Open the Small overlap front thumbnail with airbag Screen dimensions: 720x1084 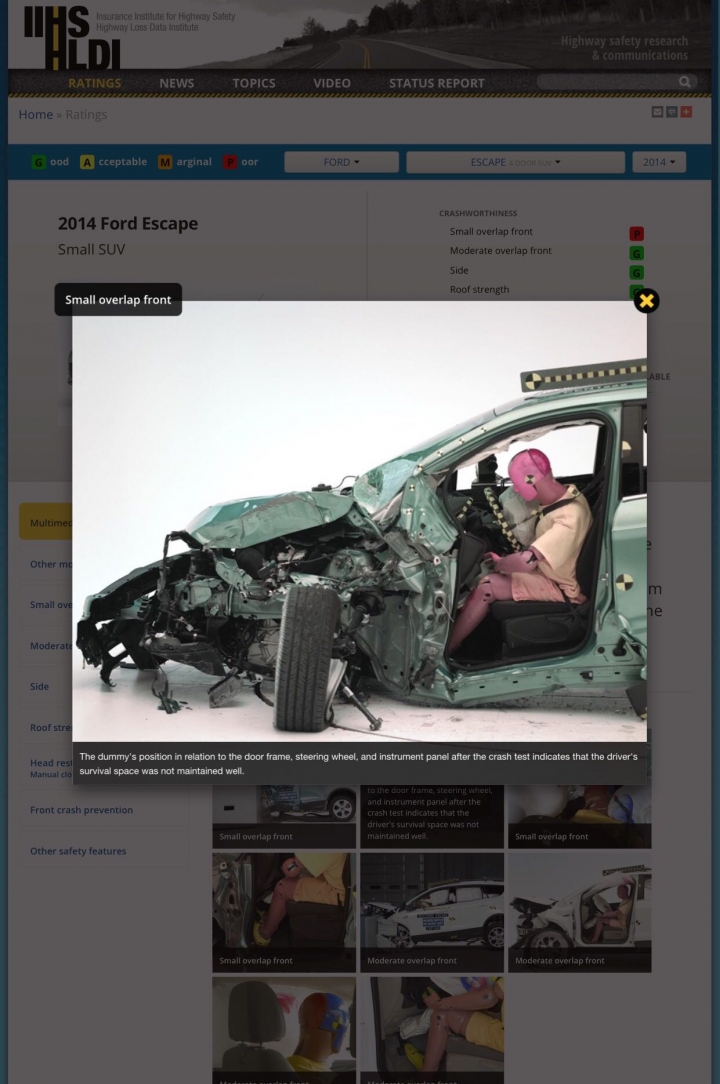click(x=580, y=816)
